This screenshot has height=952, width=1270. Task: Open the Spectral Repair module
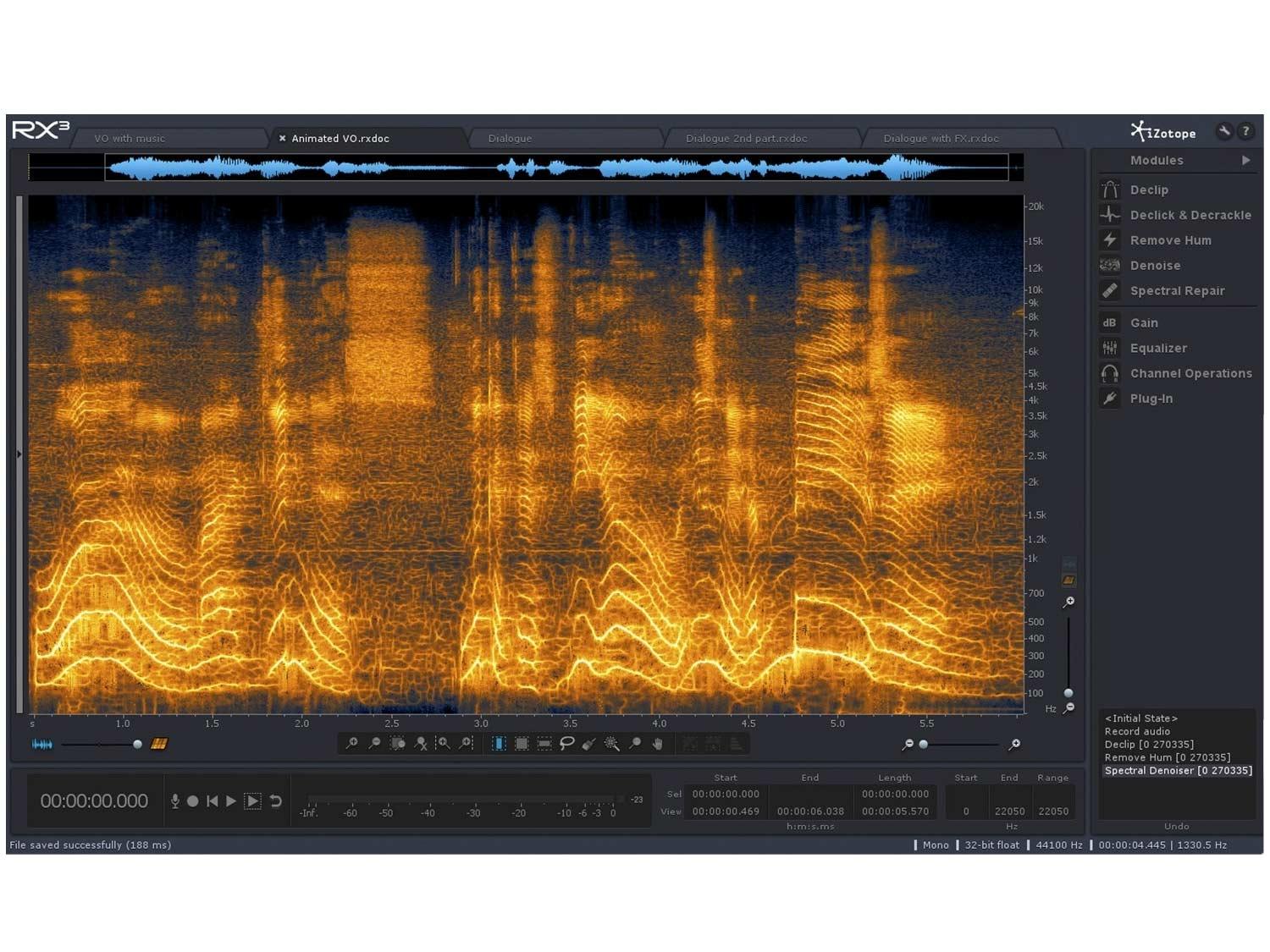(1176, 290)
